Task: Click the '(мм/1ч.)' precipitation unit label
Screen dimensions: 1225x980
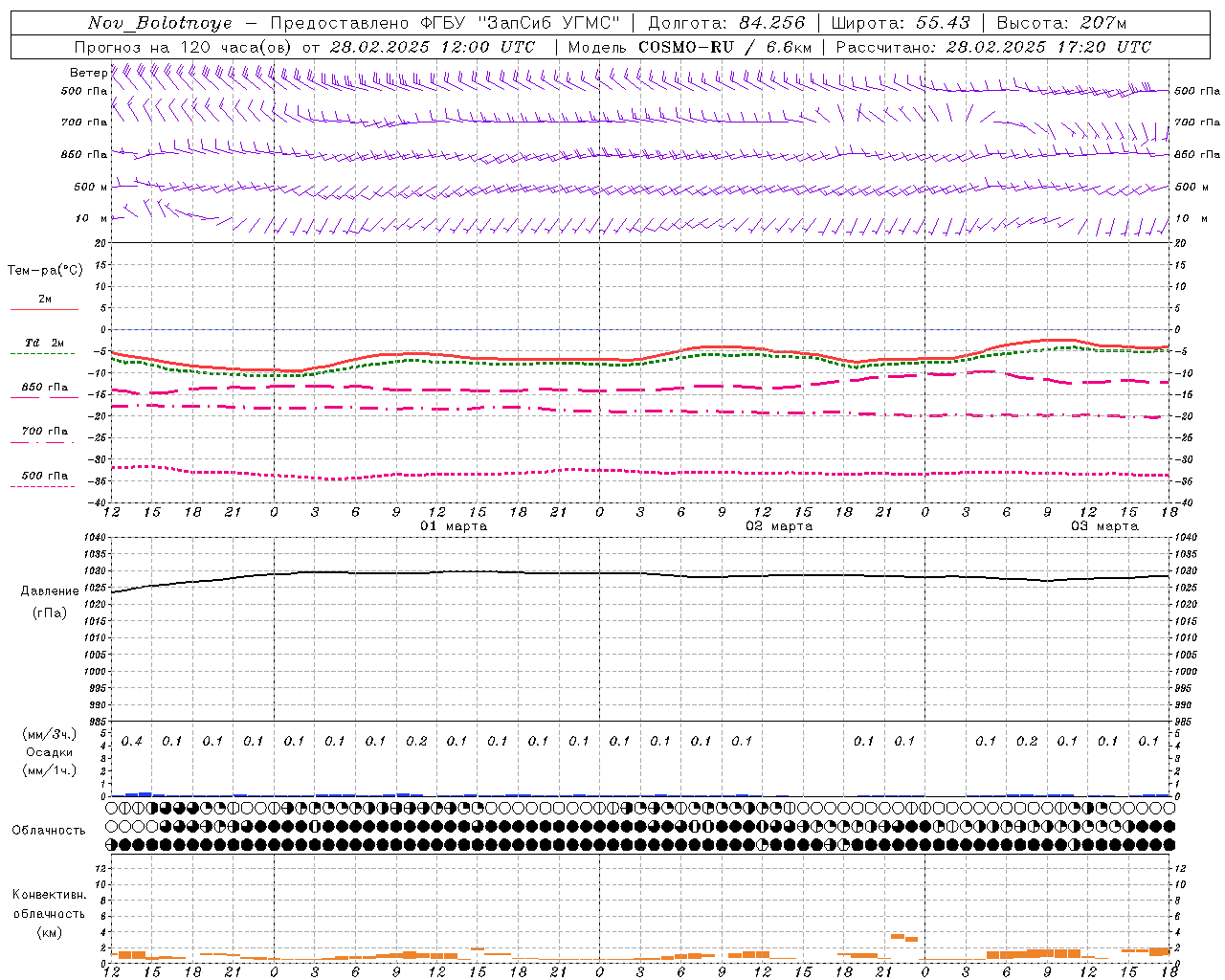Action: [x=50, y=770]
